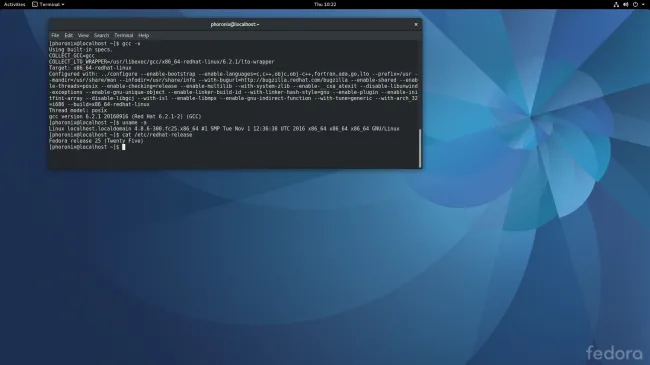Viewport: 650px width, 365px height.
Task: Click the 'Fedora release 25 (Twenty Five)' line
Action: point(96,141)
